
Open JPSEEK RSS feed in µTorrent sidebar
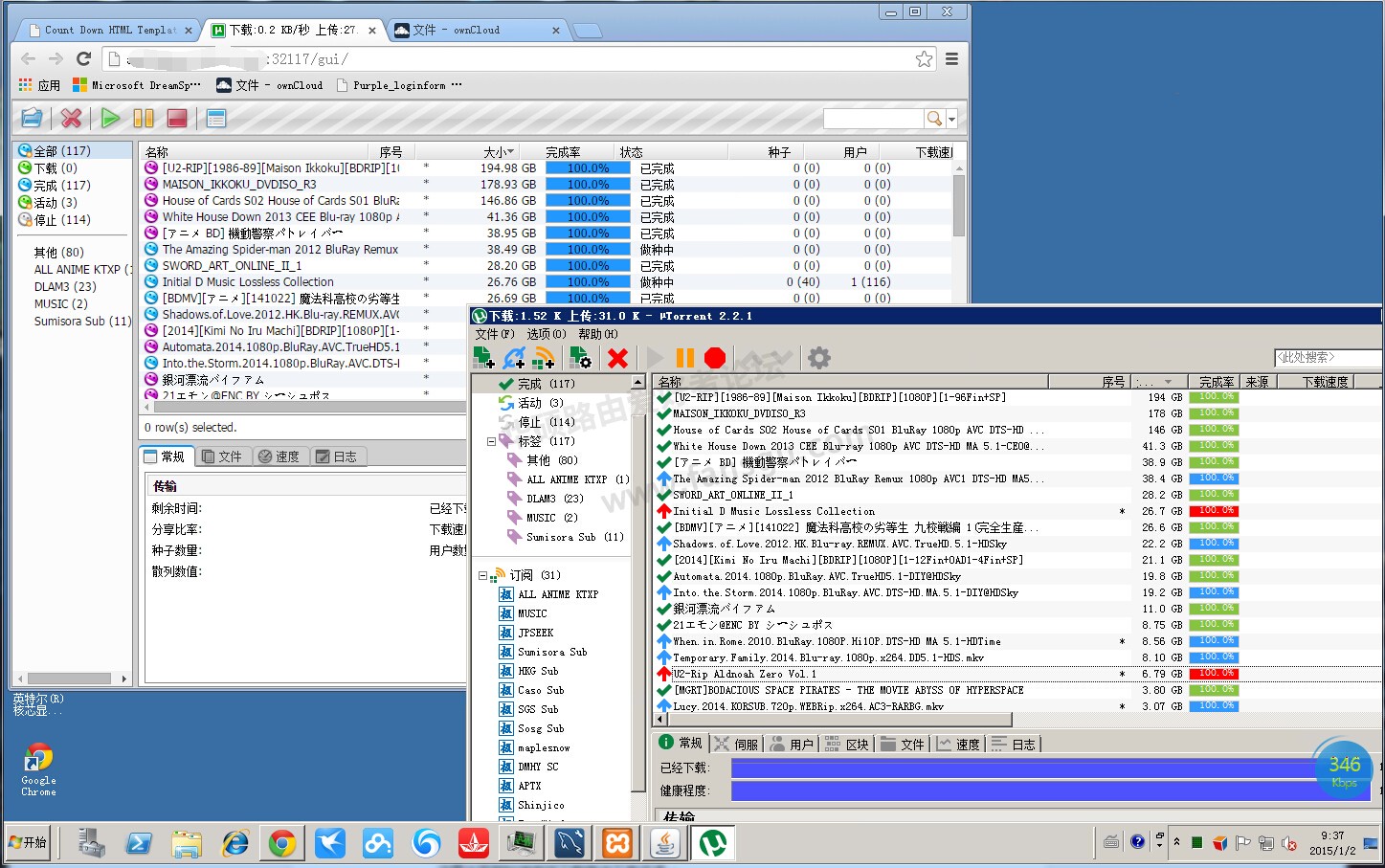(x=526, y=633)
